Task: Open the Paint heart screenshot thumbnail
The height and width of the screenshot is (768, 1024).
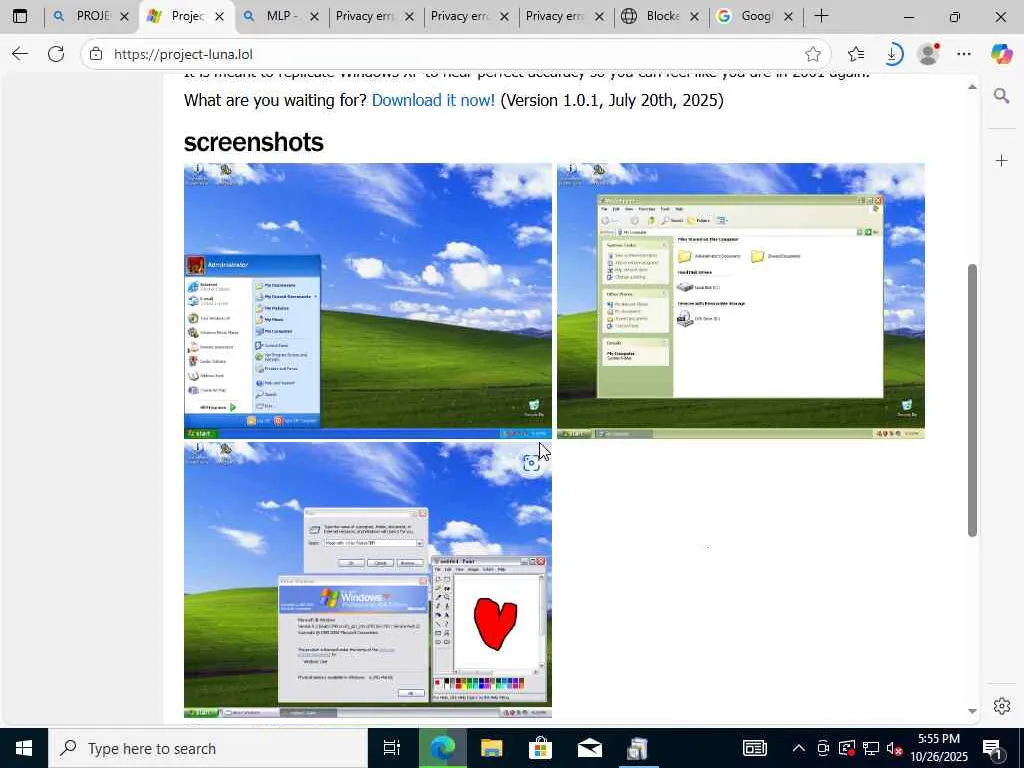Action: click(x=368, y=580)
